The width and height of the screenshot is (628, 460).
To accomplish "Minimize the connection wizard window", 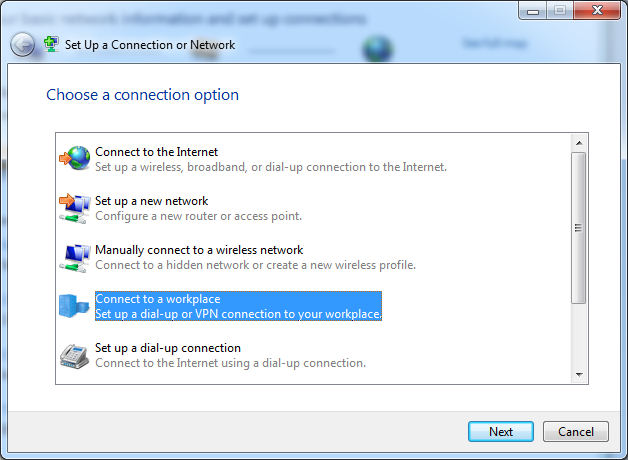I will (534, 11).
